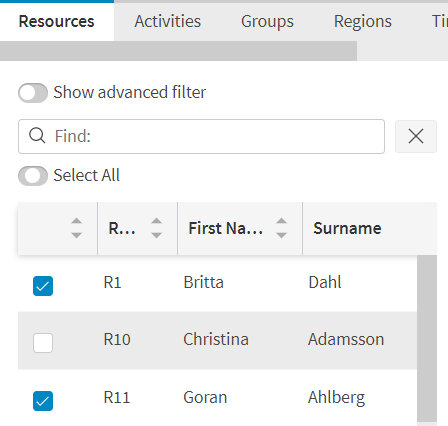Click the magnifier icon in the Find field
This screenshot has height=426, width=448.
(37, 136)
